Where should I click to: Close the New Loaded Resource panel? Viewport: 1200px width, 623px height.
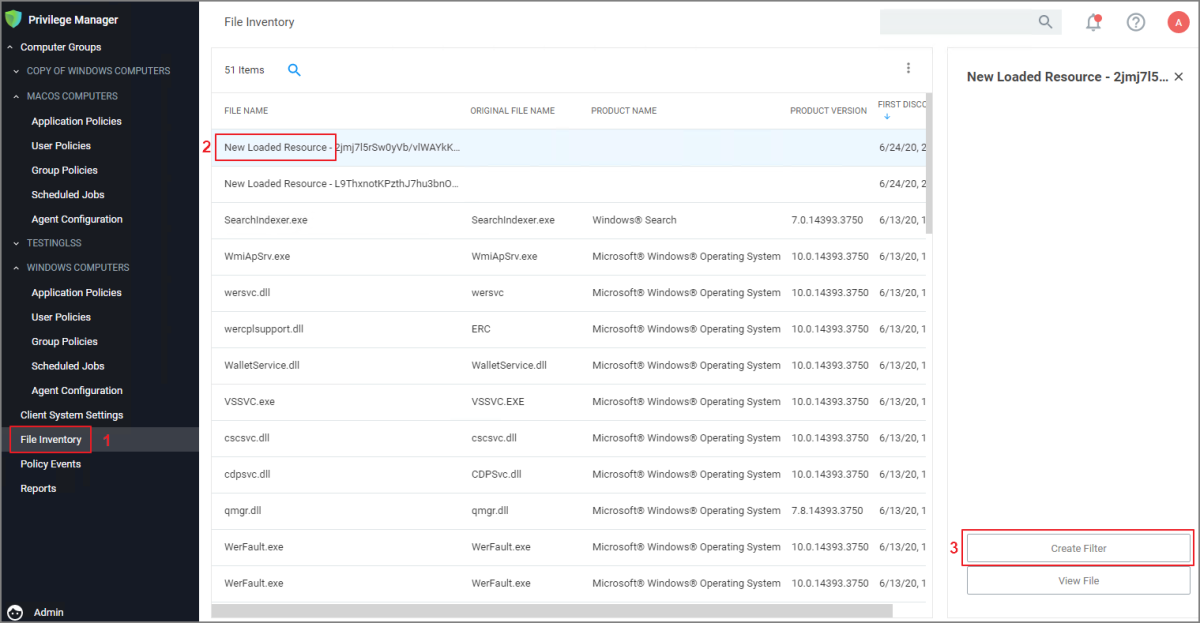(1178, 77)
